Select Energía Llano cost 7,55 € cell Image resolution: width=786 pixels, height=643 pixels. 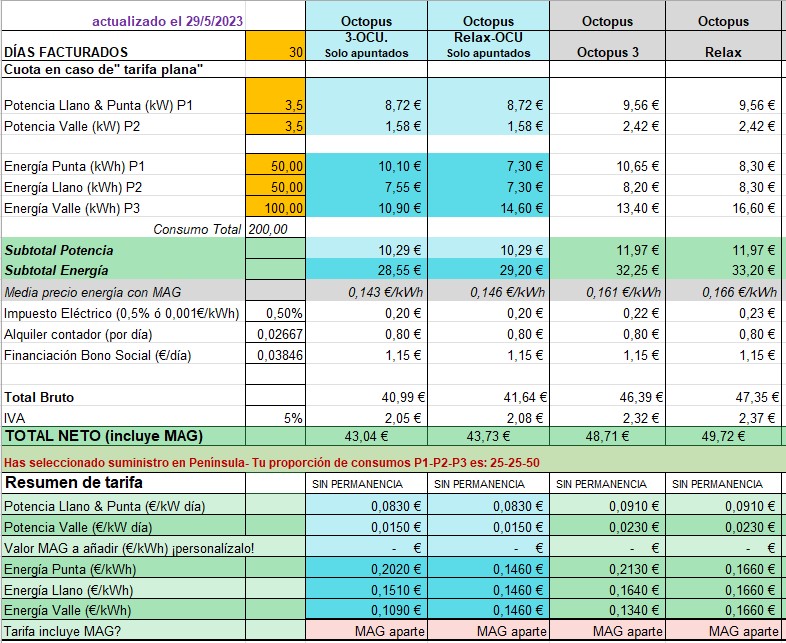tap(366, 185)
